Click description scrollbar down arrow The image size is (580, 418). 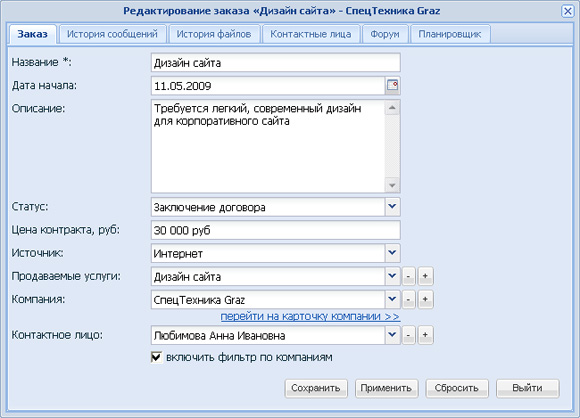coord(392,185)
